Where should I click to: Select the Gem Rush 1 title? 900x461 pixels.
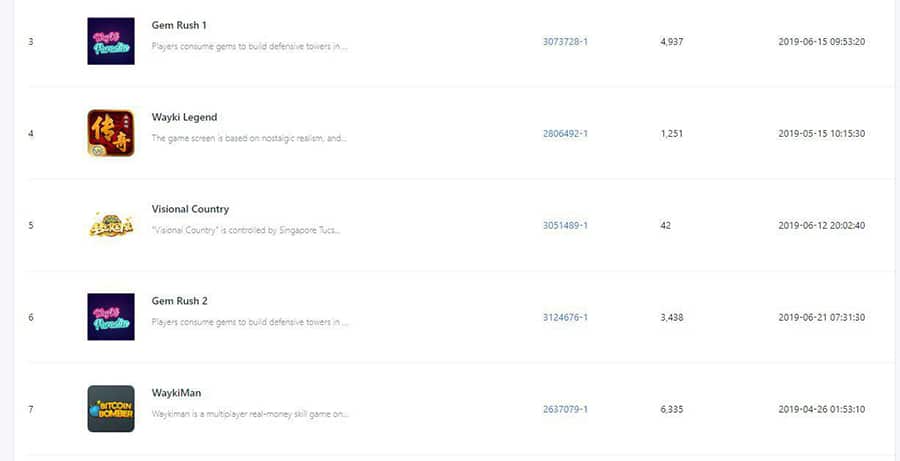pyautogui.click(x=179, y=25)
